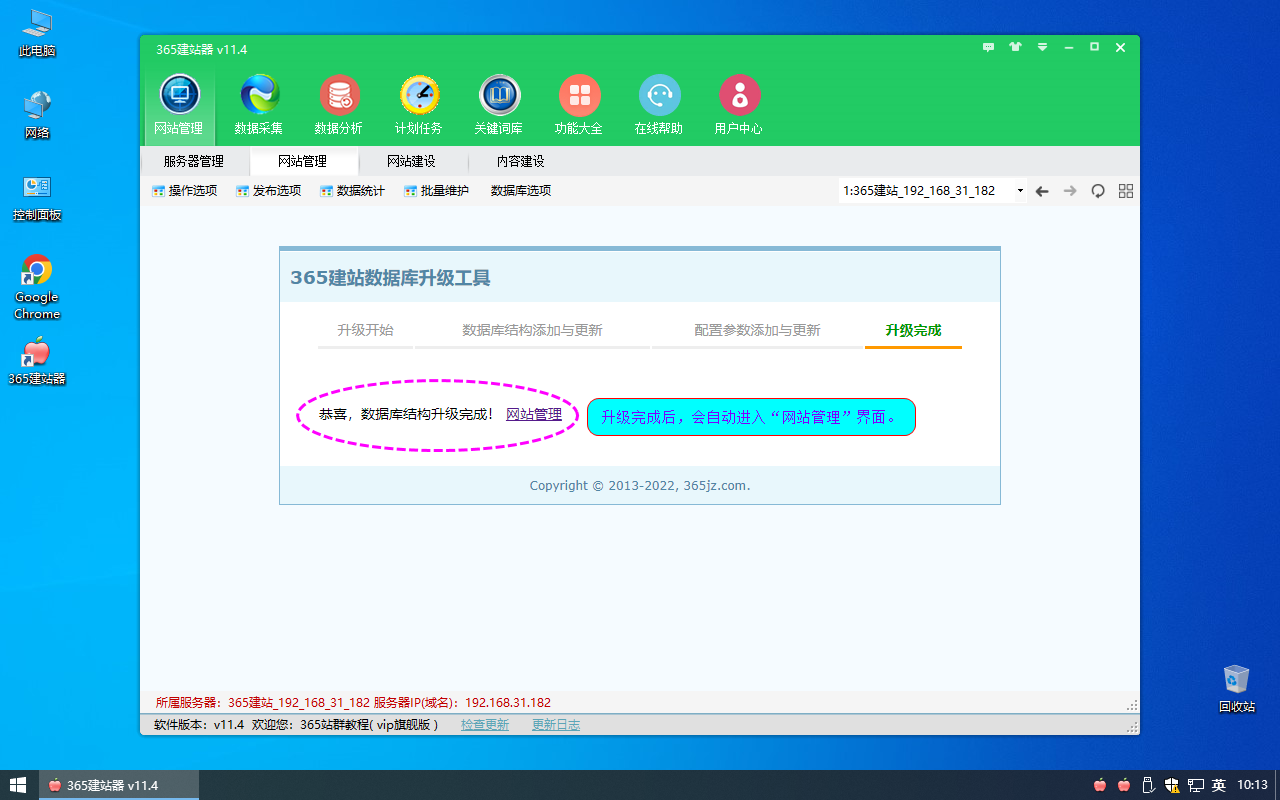The width and height of the screenshot is (1280, 800).
Task: Go back with the left arrow button
Action: [x=1042, y=191]
